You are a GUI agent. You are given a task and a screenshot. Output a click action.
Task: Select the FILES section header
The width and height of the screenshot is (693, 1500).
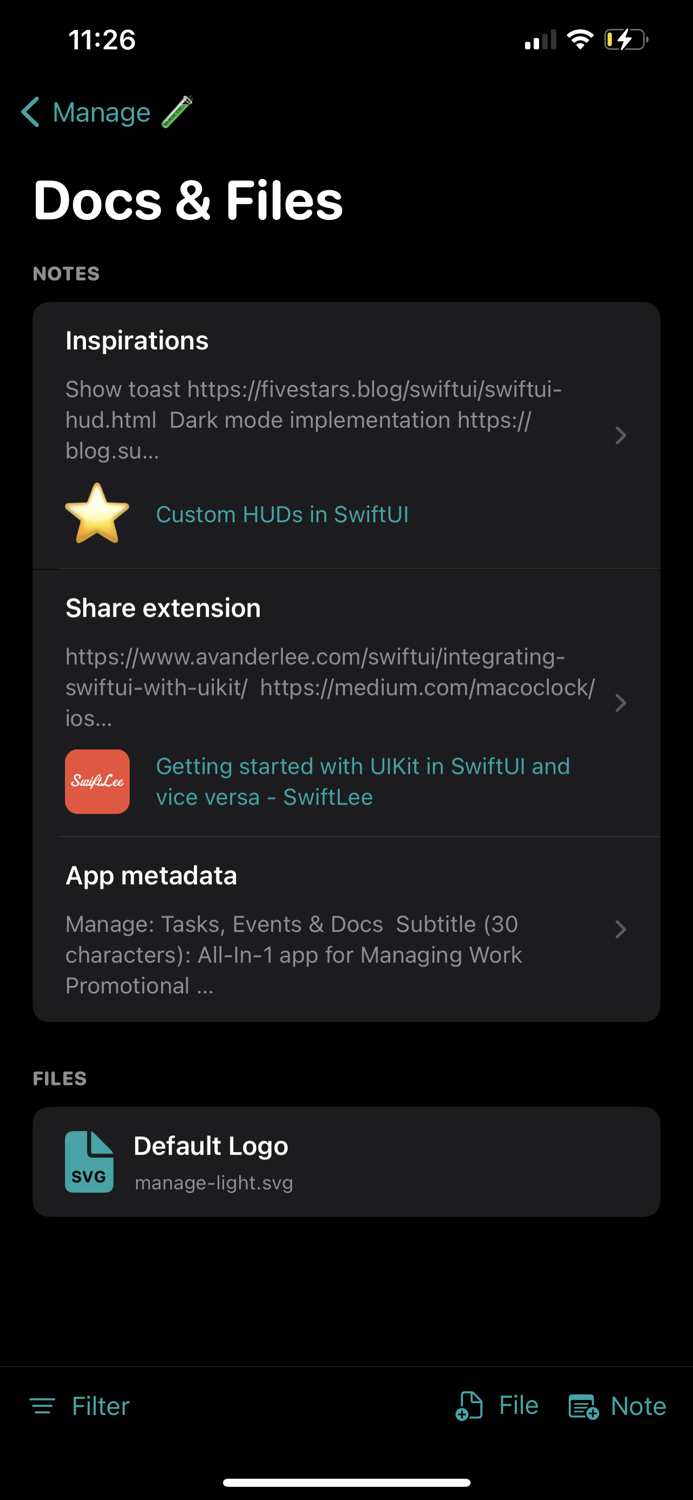62,1078
